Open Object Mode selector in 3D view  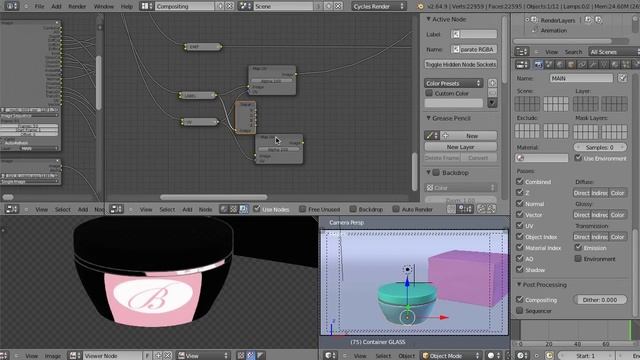point(451,356)
